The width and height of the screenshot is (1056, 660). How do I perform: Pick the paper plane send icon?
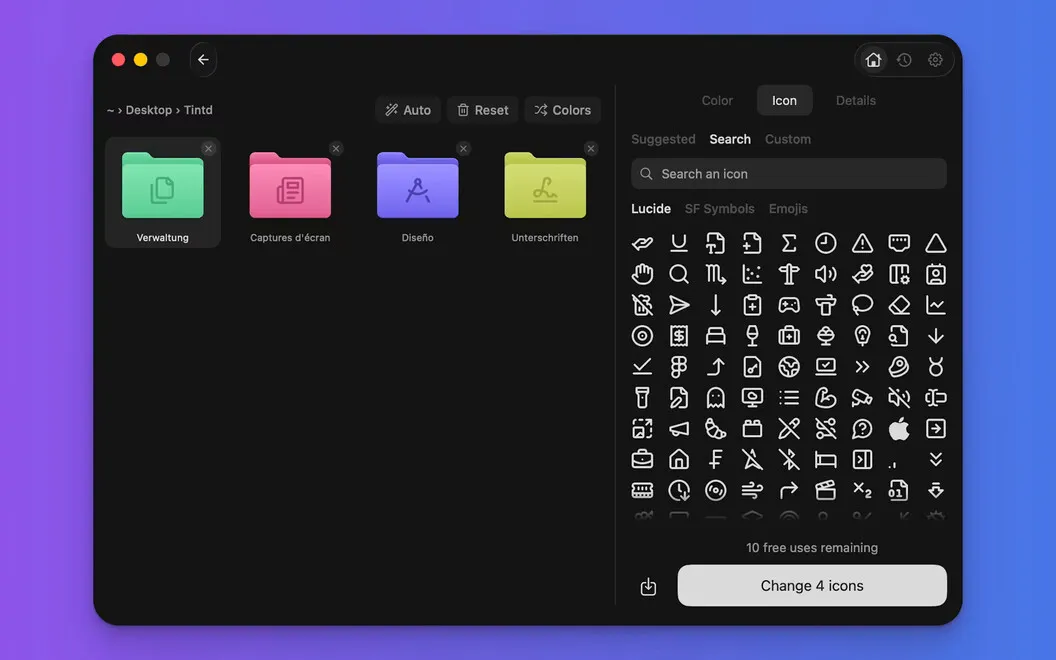[679, 305]
